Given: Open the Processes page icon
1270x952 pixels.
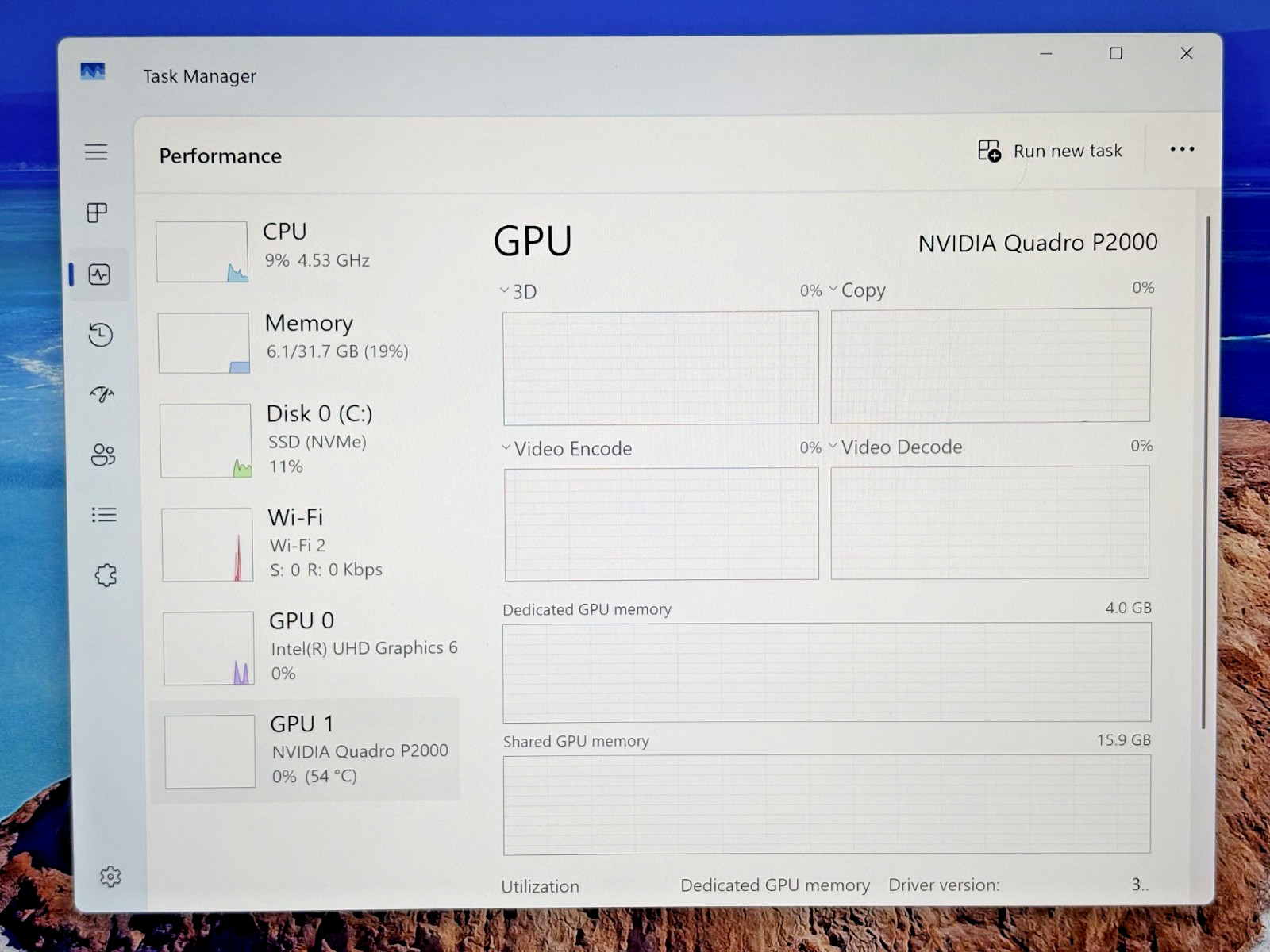Looking at the screenshot, I should [97, 213].
